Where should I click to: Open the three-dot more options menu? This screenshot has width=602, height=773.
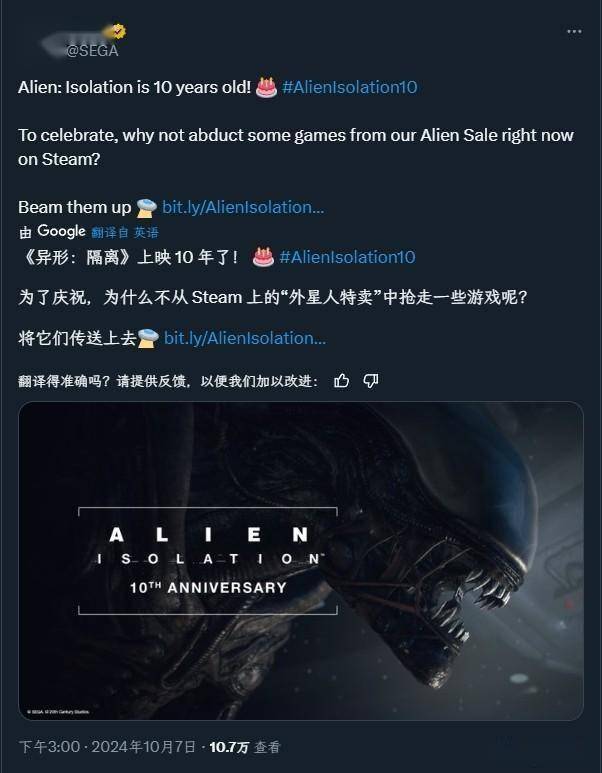(x=574, y=32)
